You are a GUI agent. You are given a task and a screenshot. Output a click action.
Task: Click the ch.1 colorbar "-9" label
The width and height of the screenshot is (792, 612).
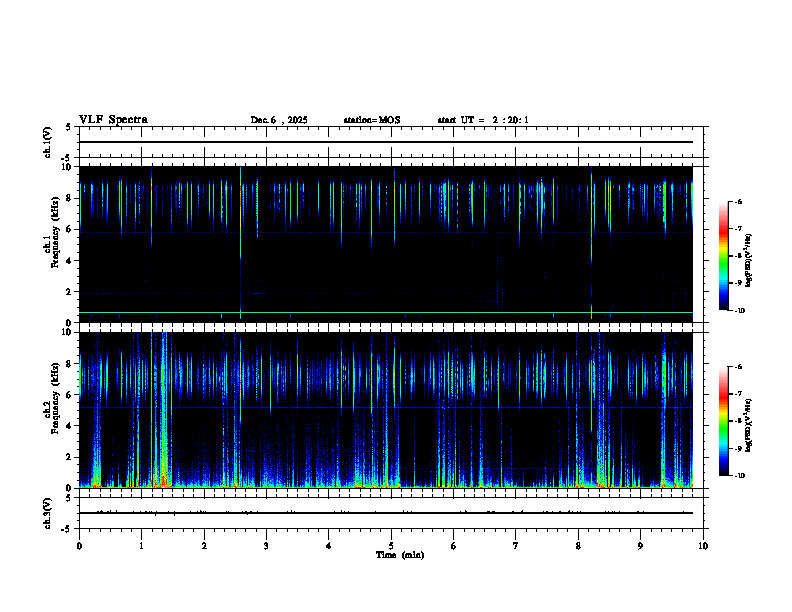(738, 283)
